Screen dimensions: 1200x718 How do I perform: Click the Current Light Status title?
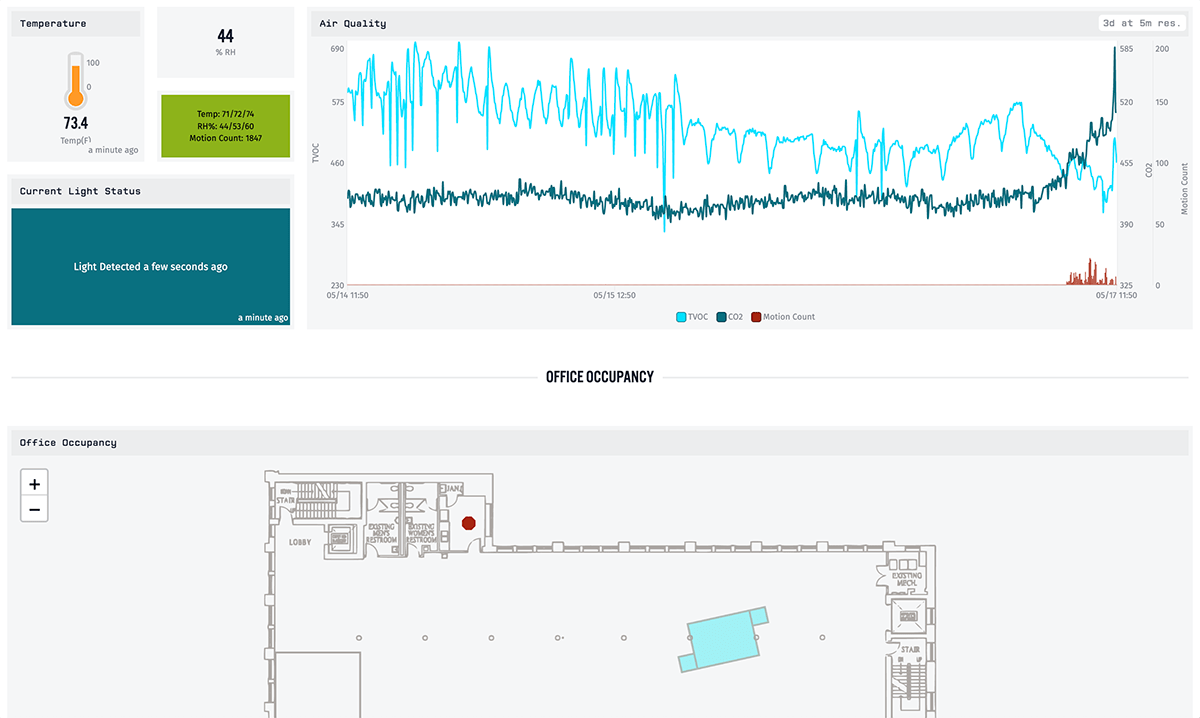(80, 191)
